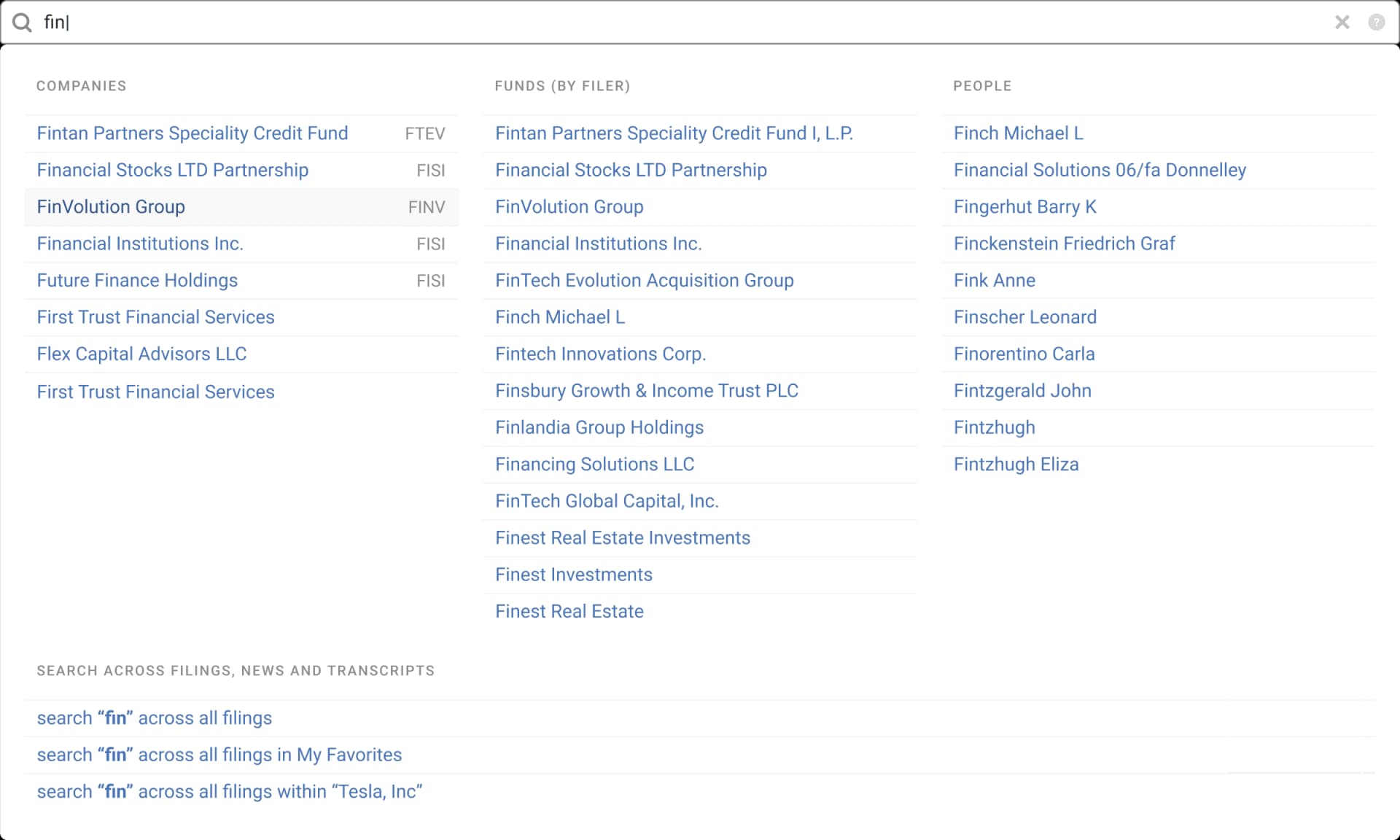Open Fintan Partners Speciality Credit Fund company
This screenshot has height=840, width=1400.
(192, 133)
